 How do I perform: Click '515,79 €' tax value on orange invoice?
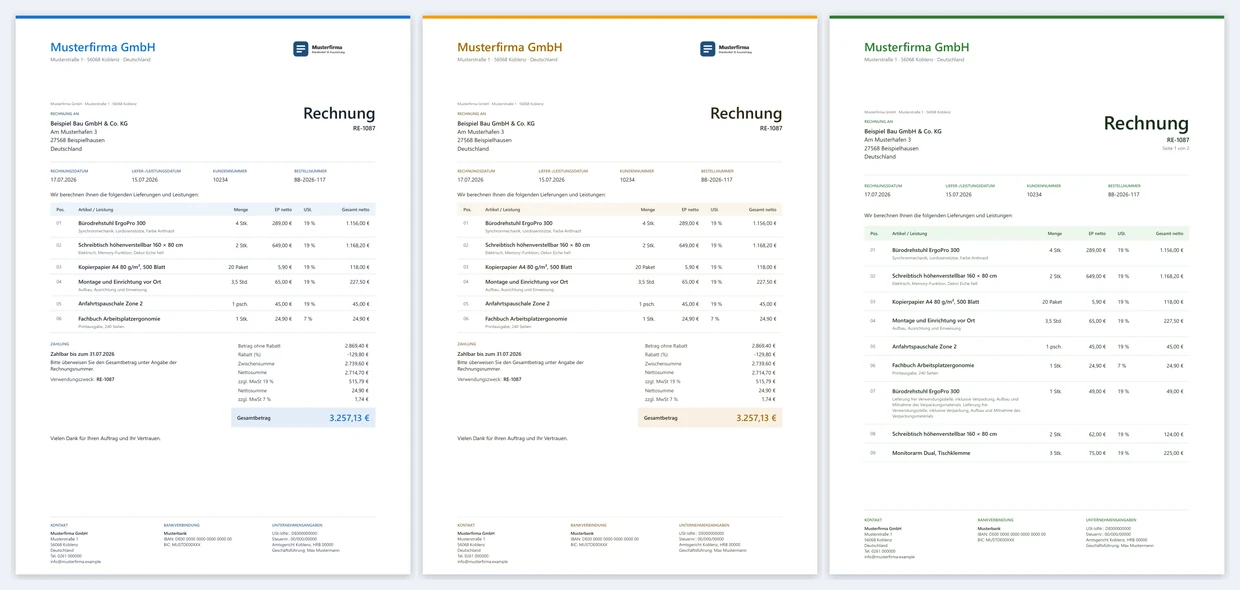(x=765, y=381)
